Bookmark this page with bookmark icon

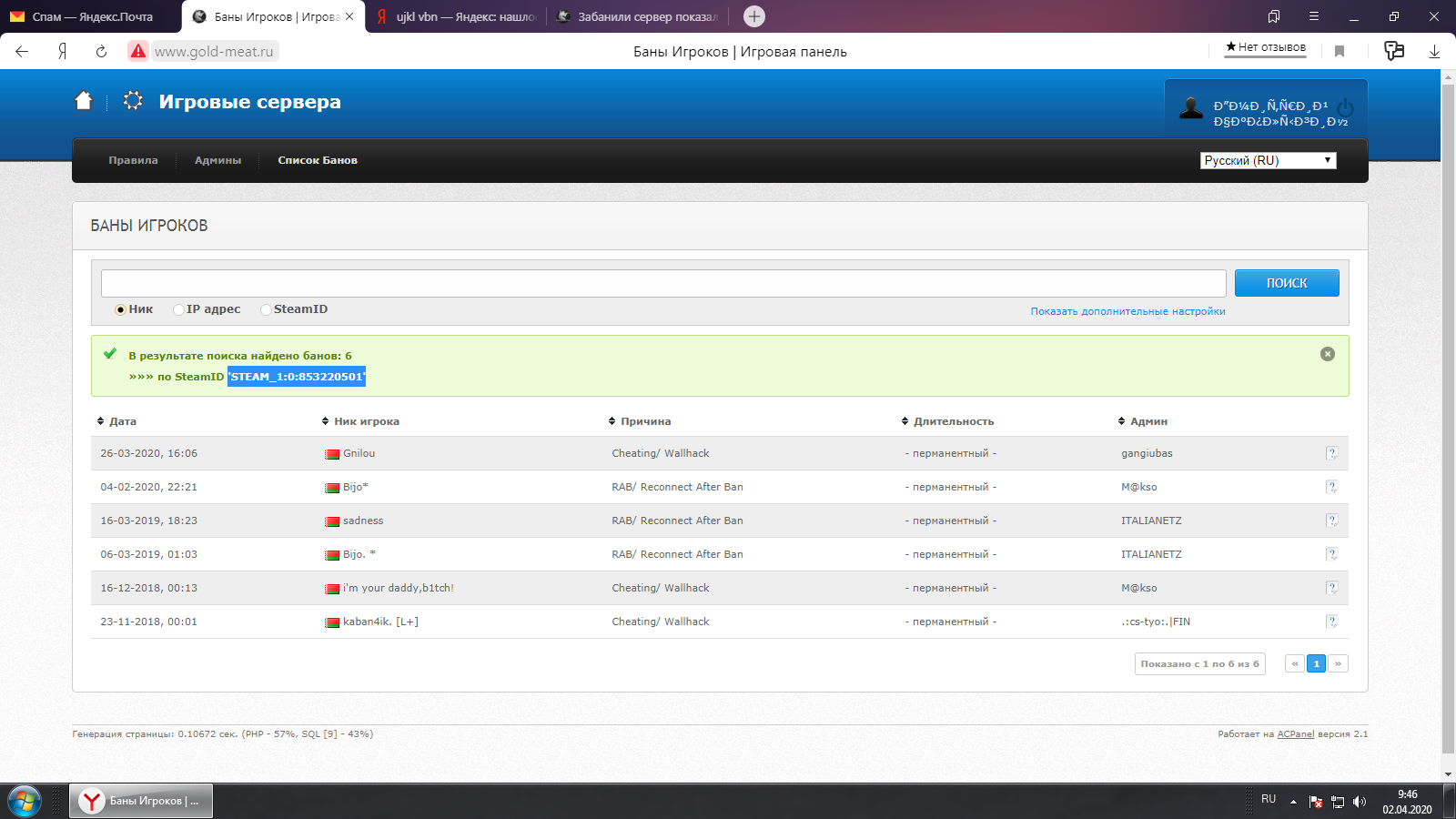pos(1340,52)
